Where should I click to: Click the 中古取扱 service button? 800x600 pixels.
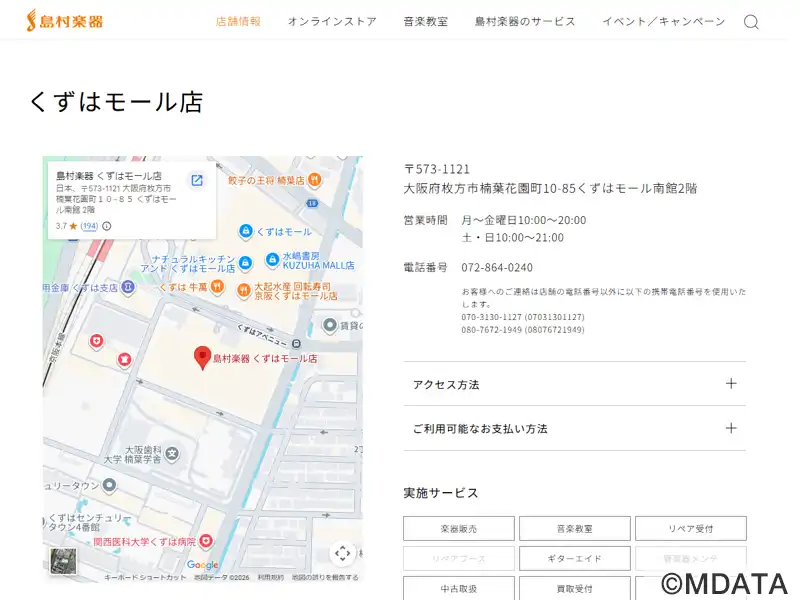[459, 588]
